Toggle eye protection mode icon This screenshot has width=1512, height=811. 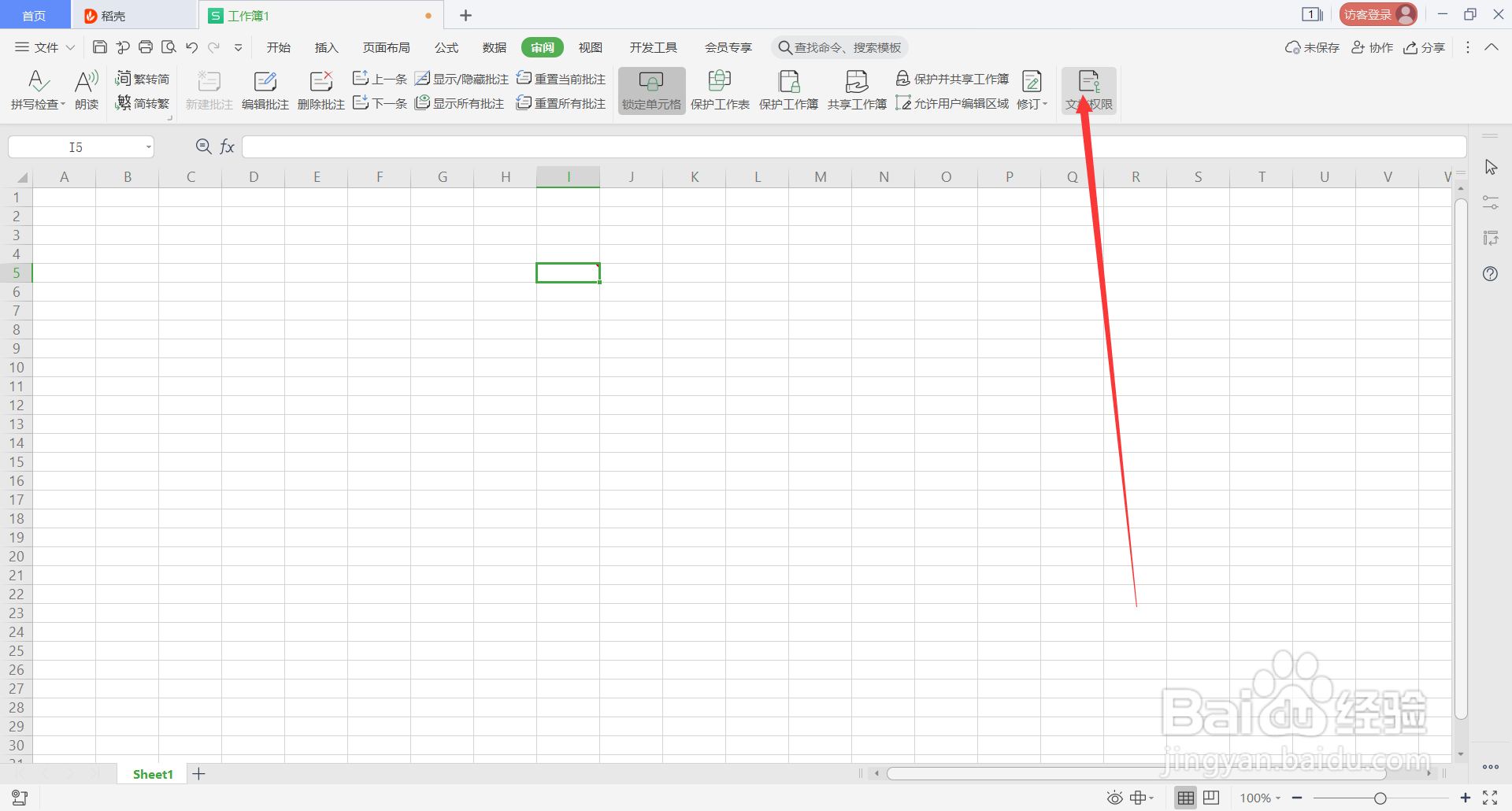coord(1114,798)
